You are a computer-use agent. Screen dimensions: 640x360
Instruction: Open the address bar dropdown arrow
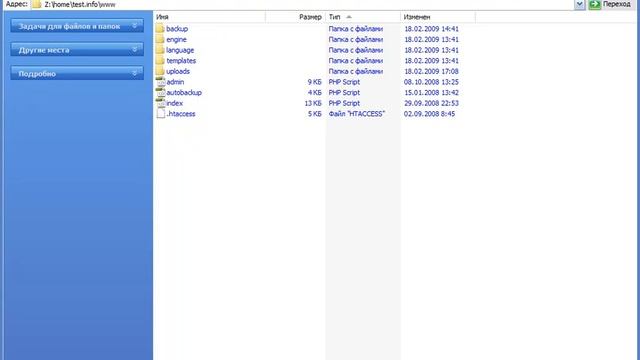[580, 4]
